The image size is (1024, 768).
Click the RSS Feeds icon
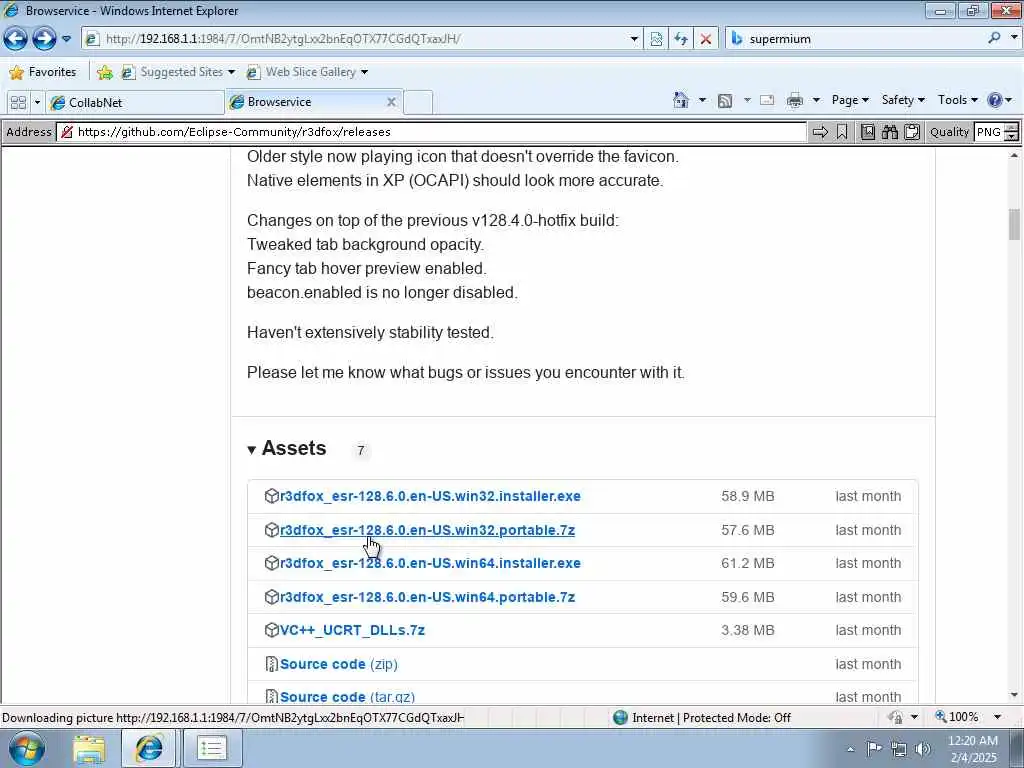725,101
